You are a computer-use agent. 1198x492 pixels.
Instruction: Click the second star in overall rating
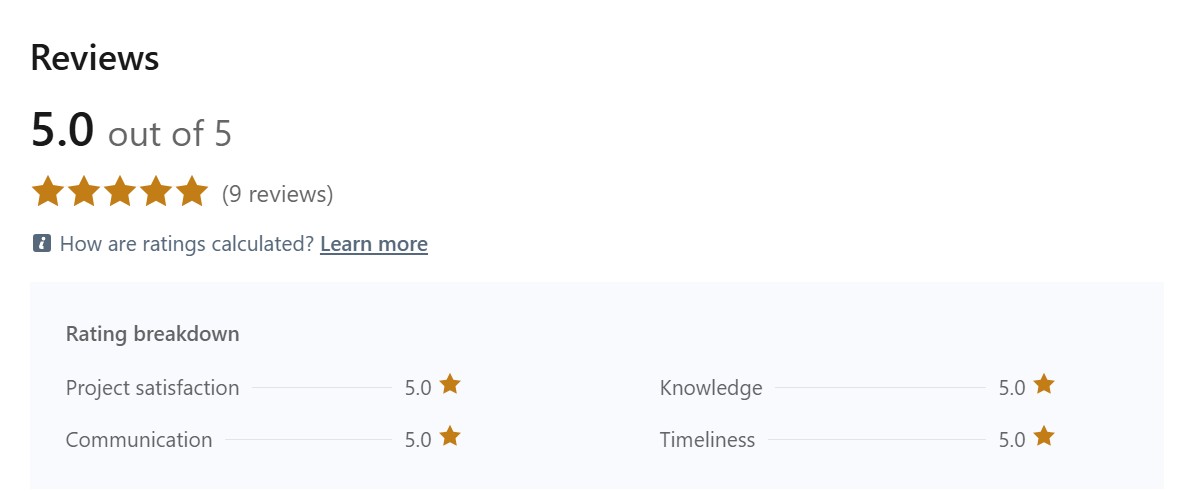point(84,191)
